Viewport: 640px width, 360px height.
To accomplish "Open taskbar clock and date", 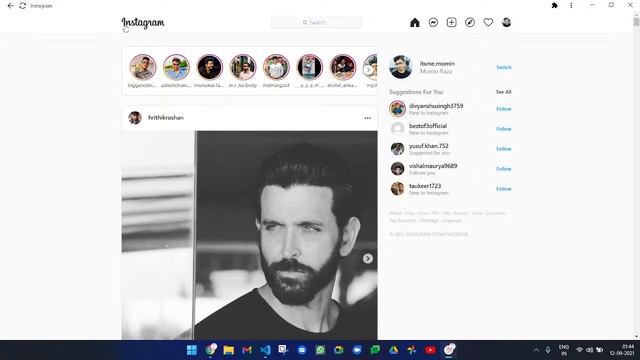I will tap(622, 350).
